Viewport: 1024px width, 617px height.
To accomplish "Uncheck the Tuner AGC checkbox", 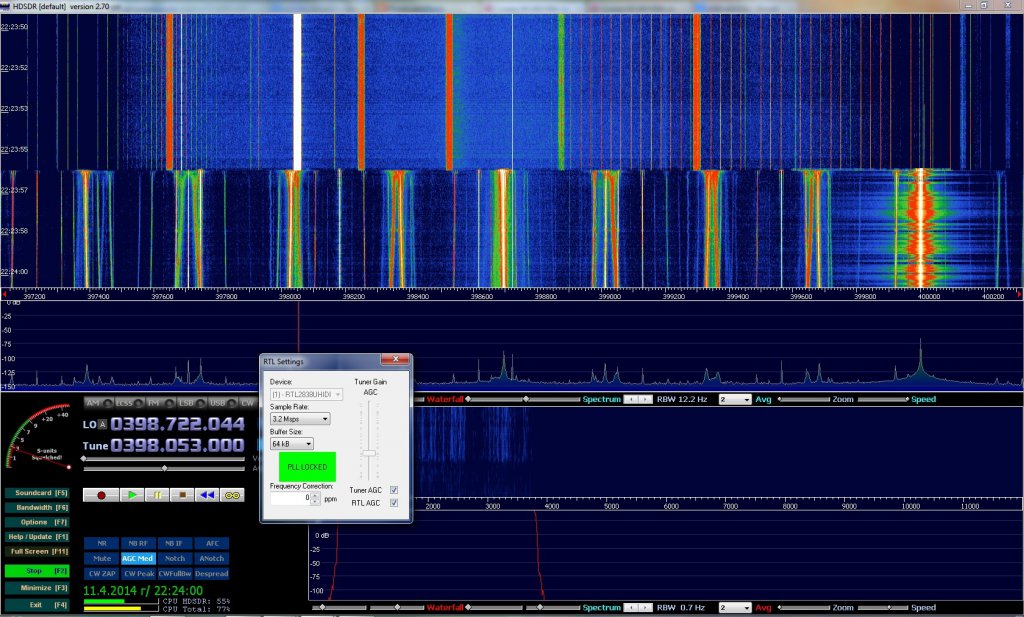I will (x=393, y=490).
